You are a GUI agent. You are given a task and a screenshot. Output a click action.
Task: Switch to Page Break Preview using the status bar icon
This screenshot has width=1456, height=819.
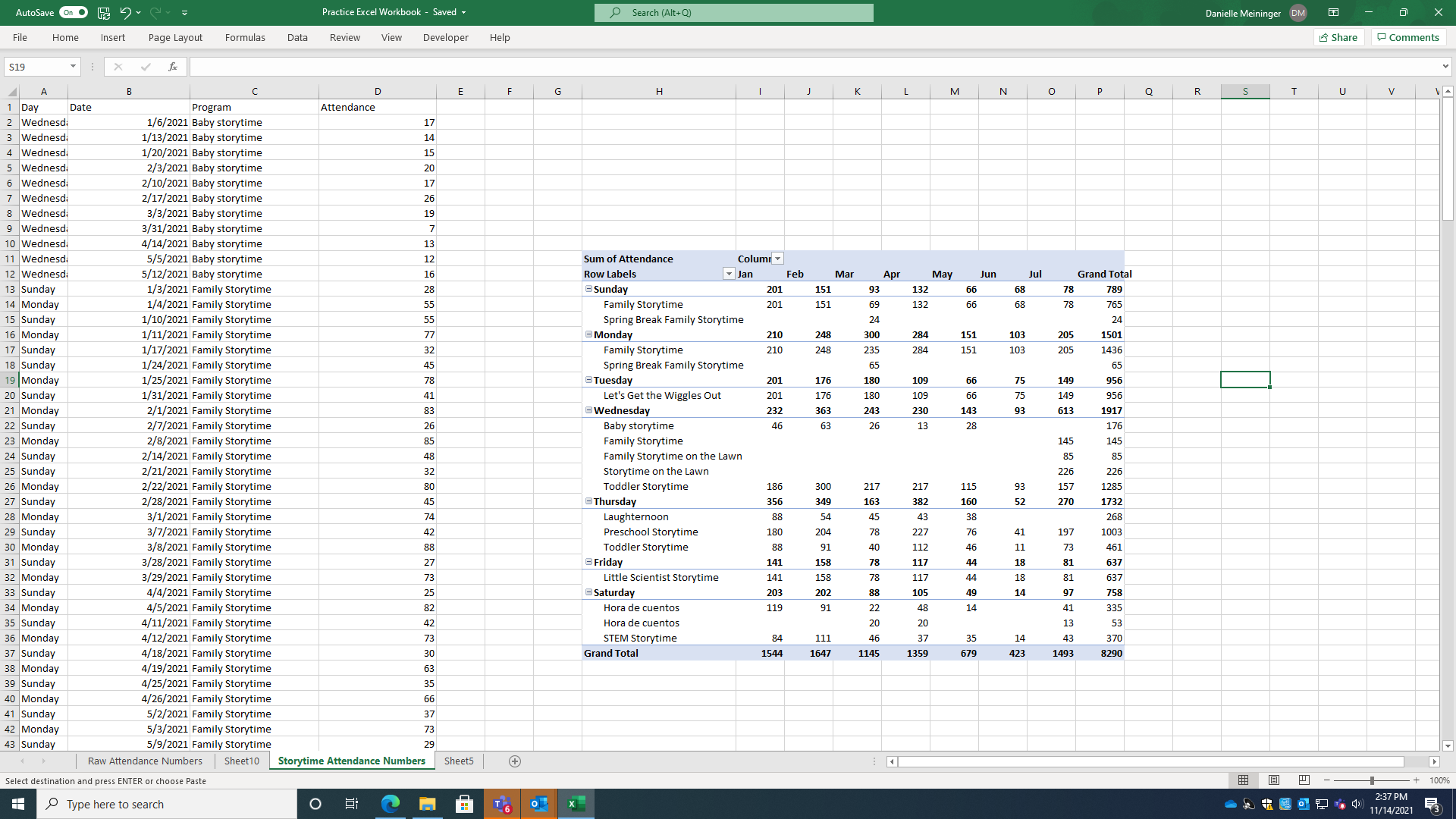point(1304,780)
